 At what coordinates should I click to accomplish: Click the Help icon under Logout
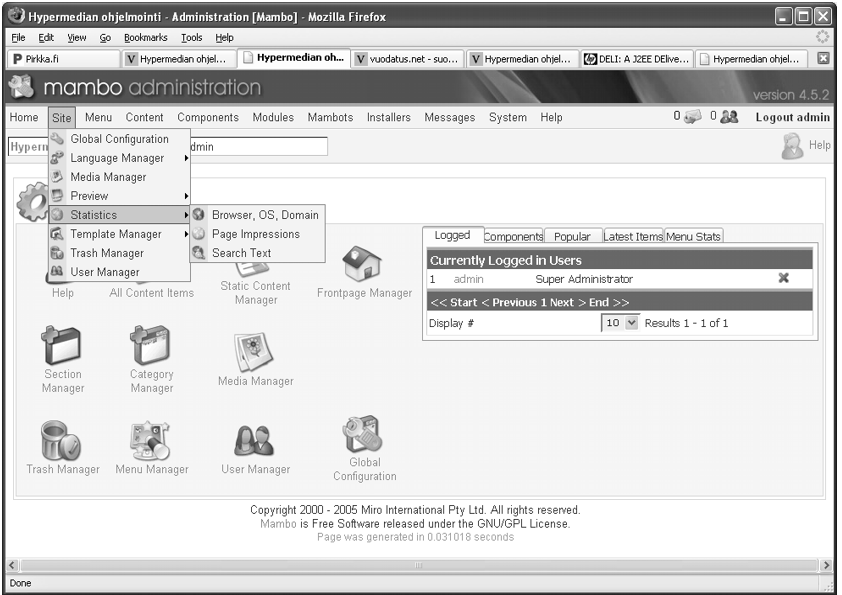point(792,147)
